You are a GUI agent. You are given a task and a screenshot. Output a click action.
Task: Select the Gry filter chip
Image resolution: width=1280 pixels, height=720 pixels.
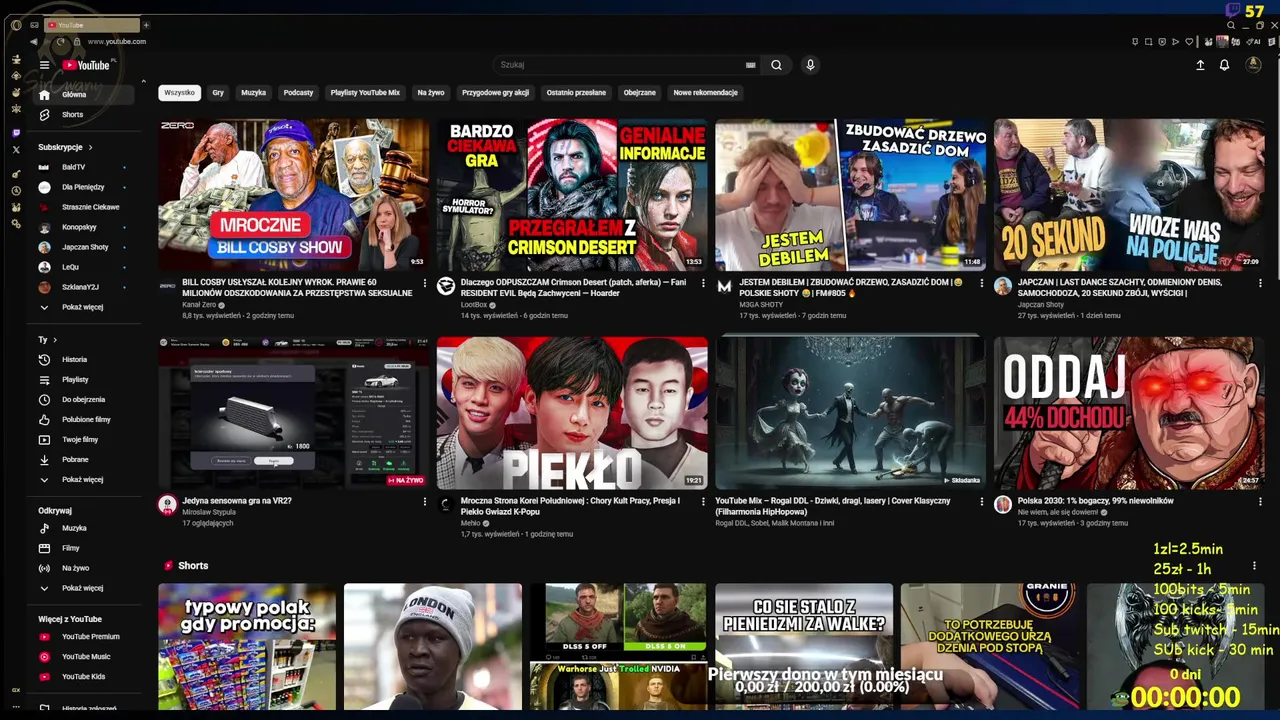tap(218, 93)
